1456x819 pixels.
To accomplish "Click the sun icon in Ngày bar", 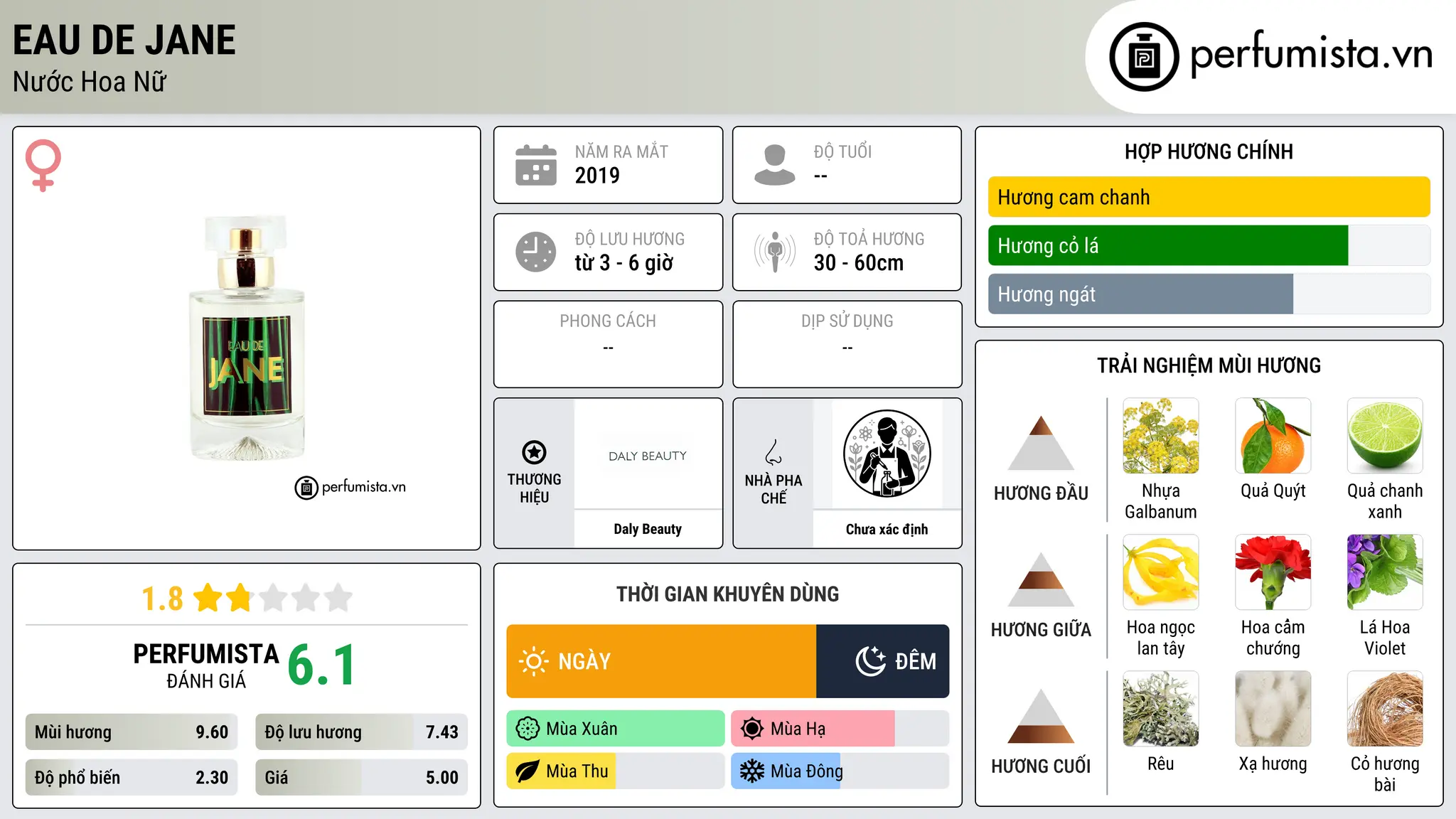I will (x=534, y=661).
